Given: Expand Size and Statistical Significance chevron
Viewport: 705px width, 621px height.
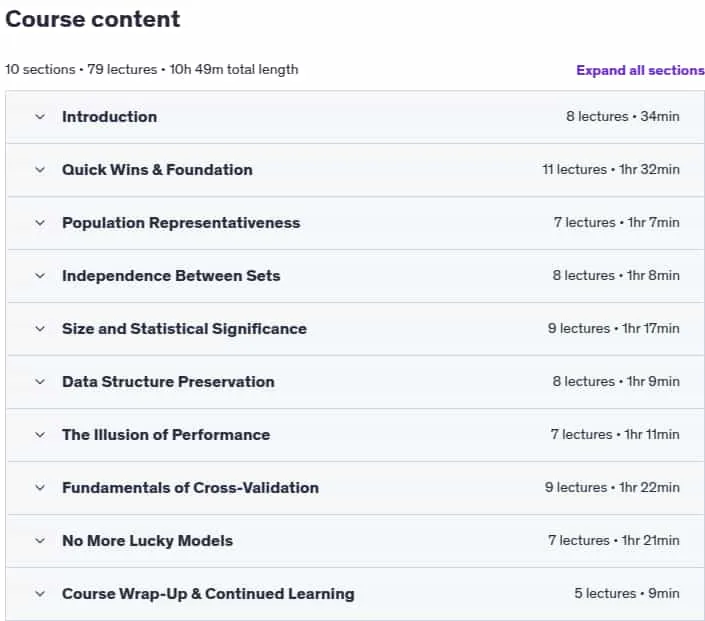Looking at the screenshot, I should click(x=40, y=329).
